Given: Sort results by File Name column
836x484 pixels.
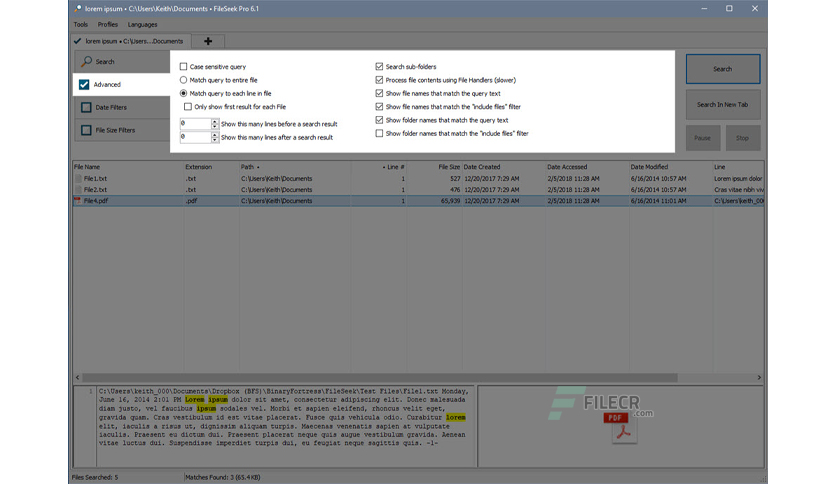Looking at the screenshot, I should tap(128, 167).
